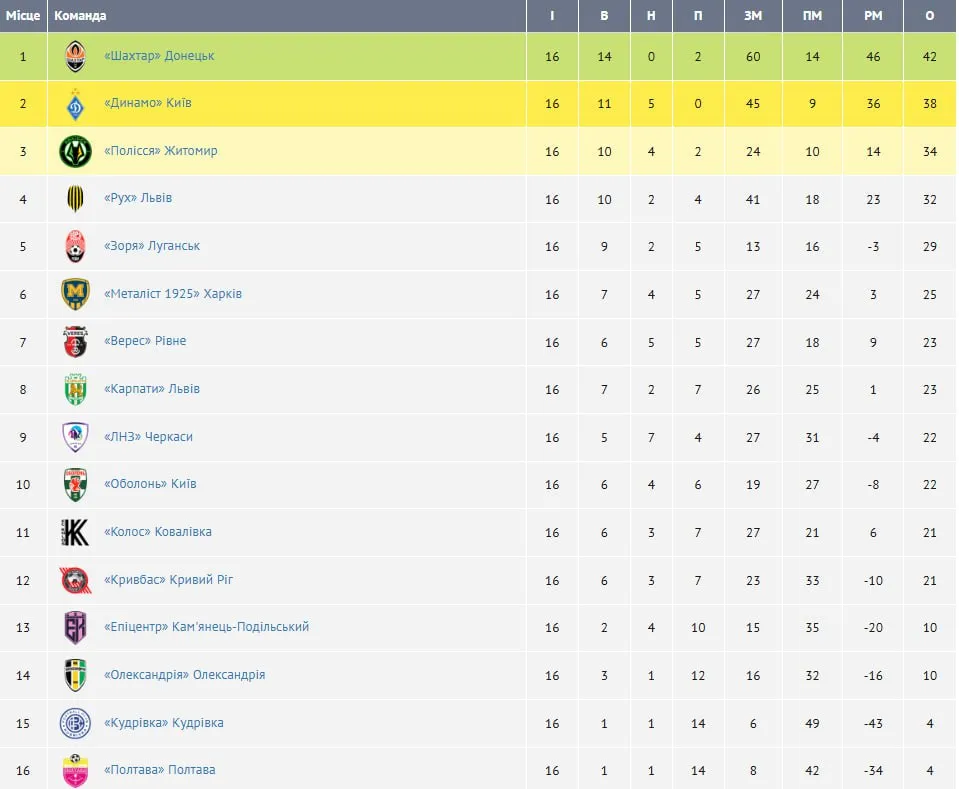Screen dimensions: 959x789
Task: Click the Dynamo Kyiv club crest
Action: pyautogui.click(x=75, y=104)
